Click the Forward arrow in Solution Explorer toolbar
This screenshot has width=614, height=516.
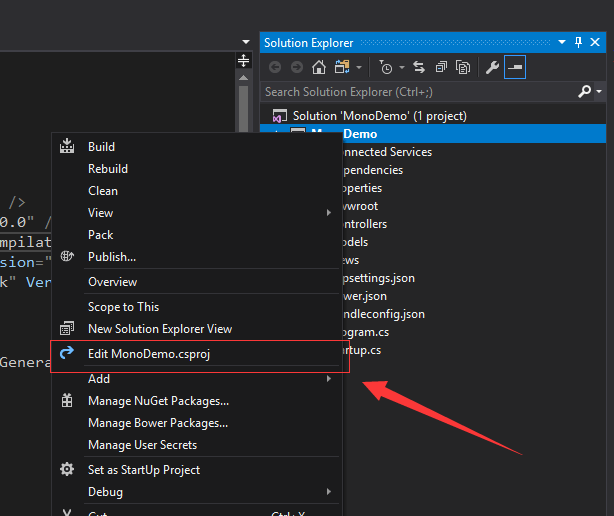tap(297, 67)
